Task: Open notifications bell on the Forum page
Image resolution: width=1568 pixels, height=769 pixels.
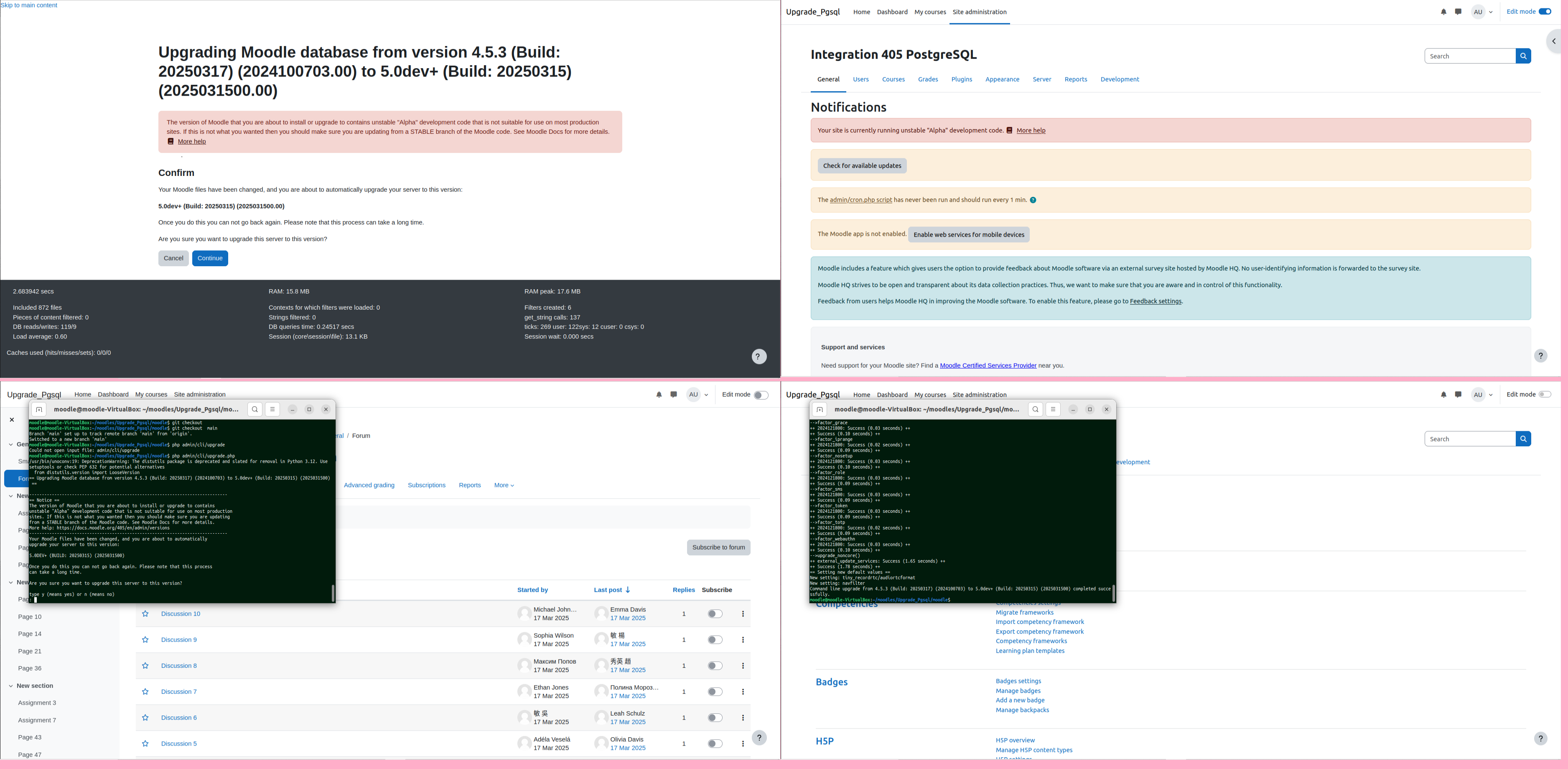Action: point(659,395)
